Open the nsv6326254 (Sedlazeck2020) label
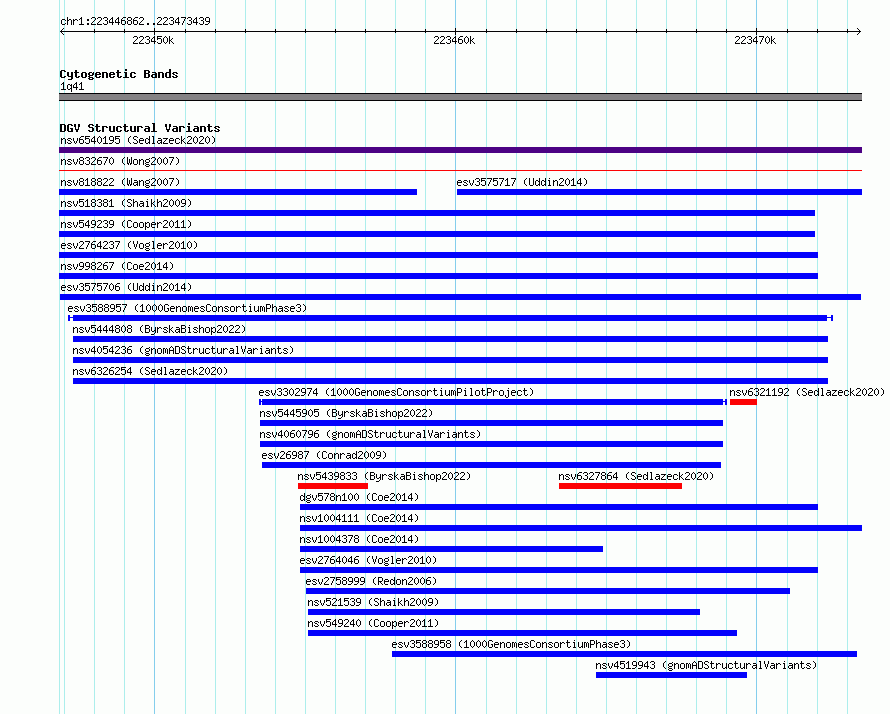This screenshot has width=890, height=714. 150,371
